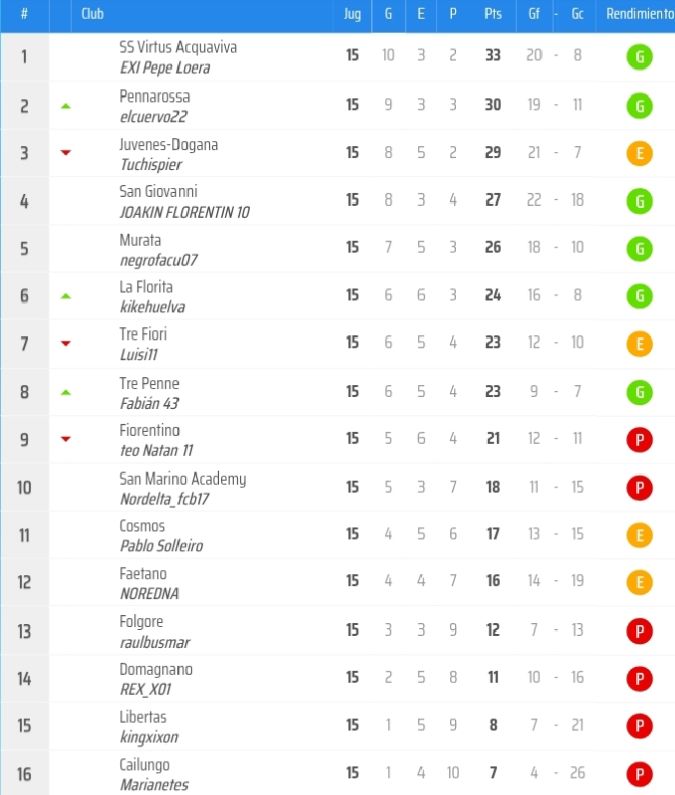Click green G form badge for SS Virtus Acquaviva

[640, 56]
